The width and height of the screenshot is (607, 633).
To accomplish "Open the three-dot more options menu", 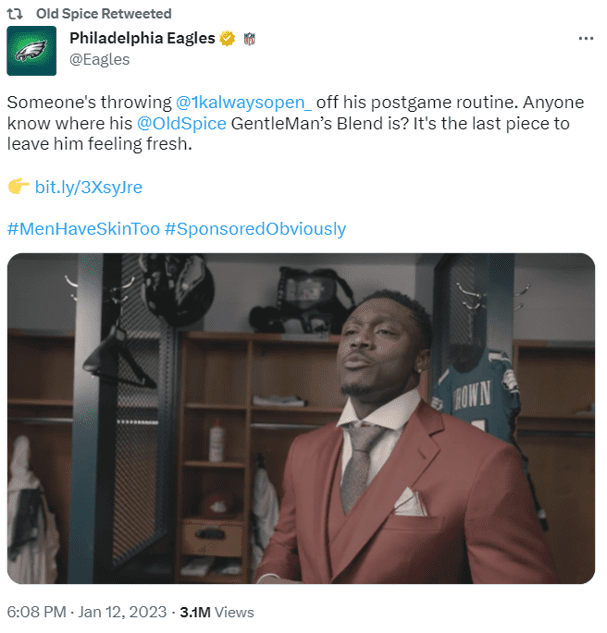I will coord(586,38).
